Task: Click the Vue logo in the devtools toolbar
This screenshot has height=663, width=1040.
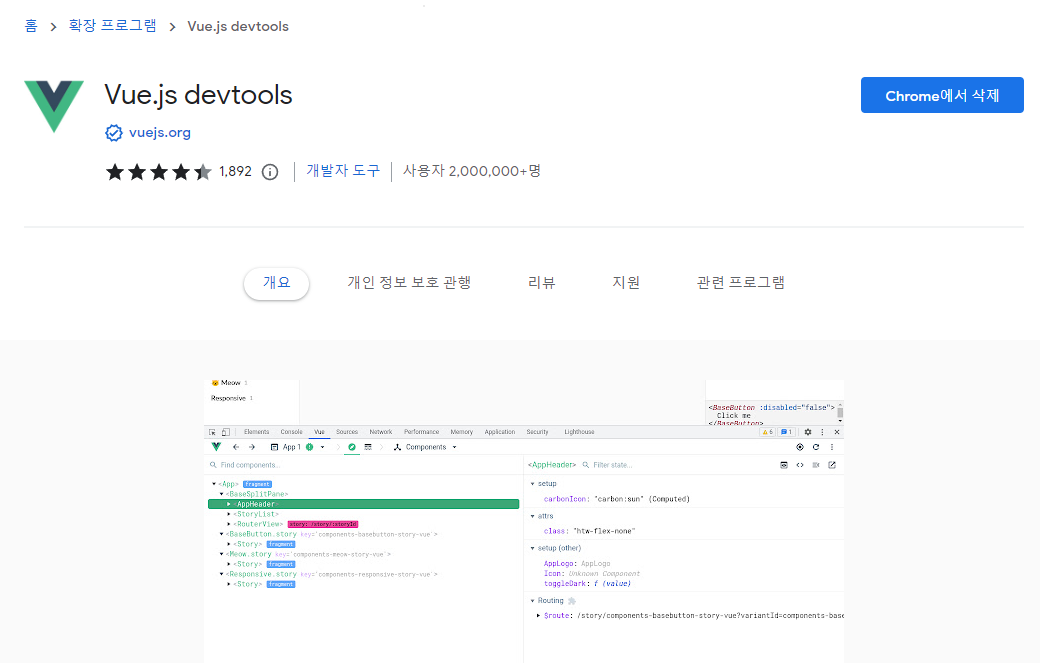Action: 216,447
